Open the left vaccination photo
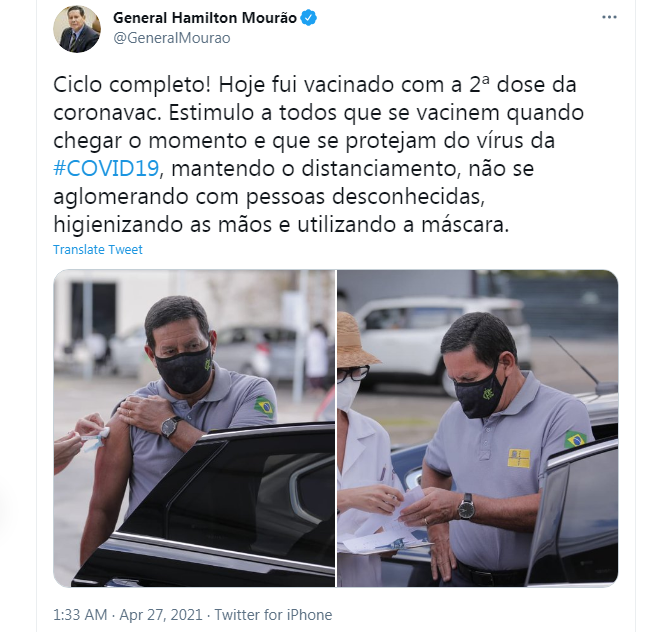This screenshot has height=632, width=663. point(194,428)
